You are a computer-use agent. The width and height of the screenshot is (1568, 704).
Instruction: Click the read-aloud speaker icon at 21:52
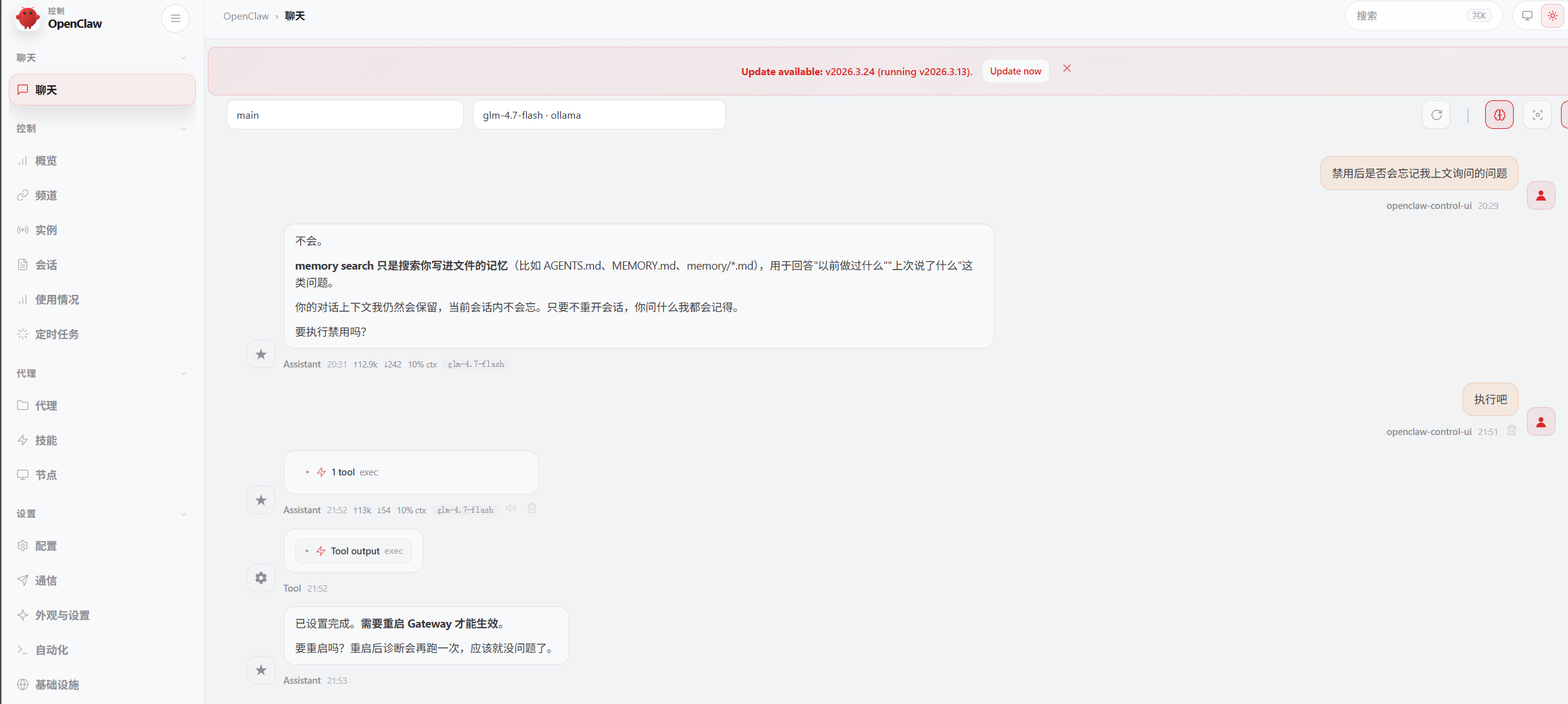click(x=510, y=509)
